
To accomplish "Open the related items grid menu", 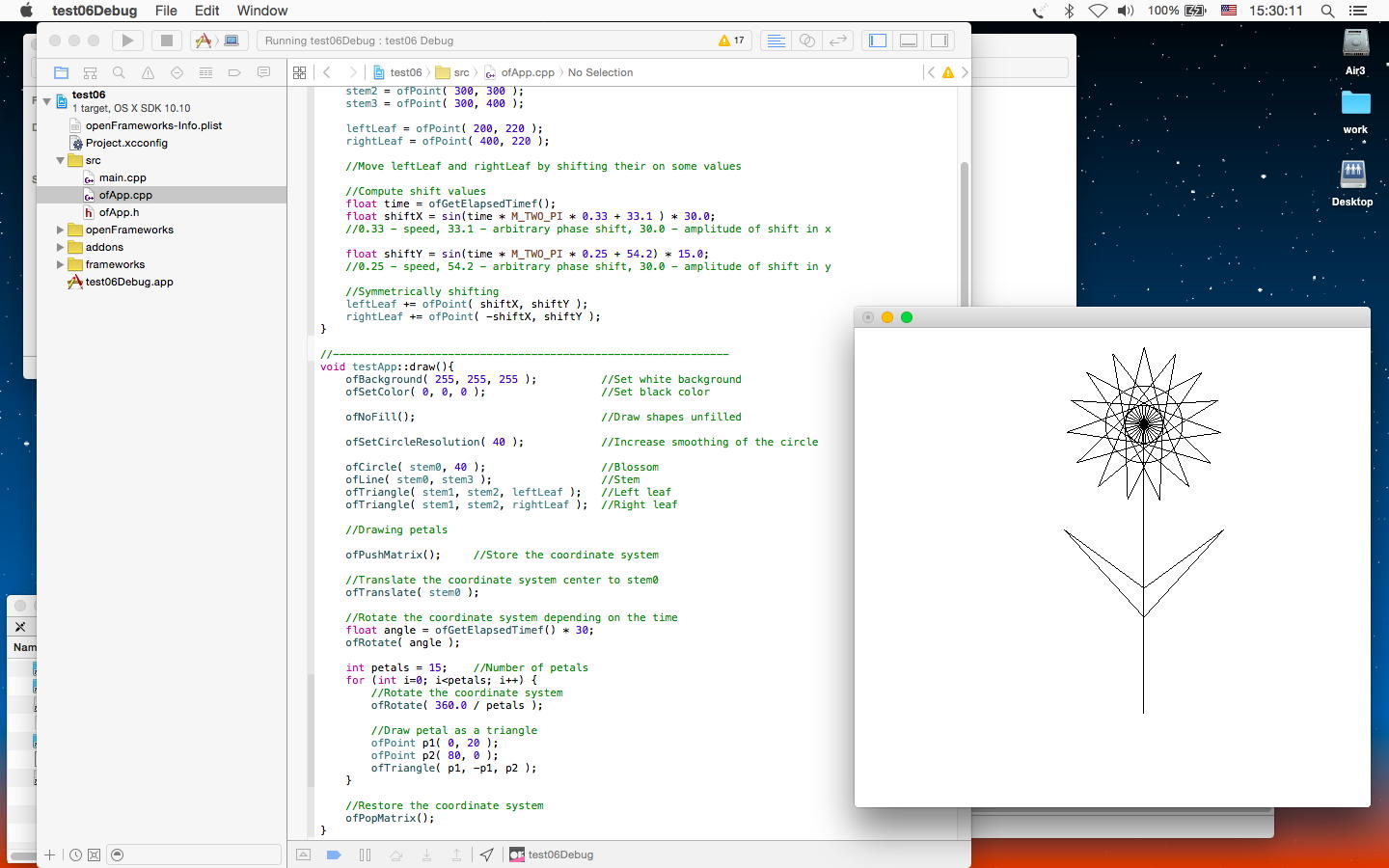I will [299, 72].
